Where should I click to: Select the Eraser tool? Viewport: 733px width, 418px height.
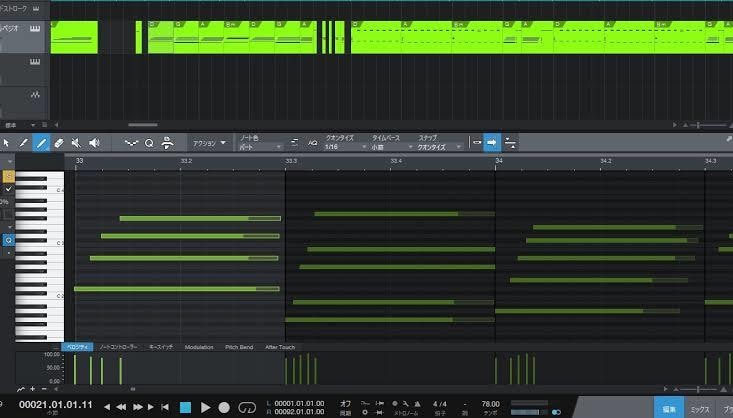[59, 143]
